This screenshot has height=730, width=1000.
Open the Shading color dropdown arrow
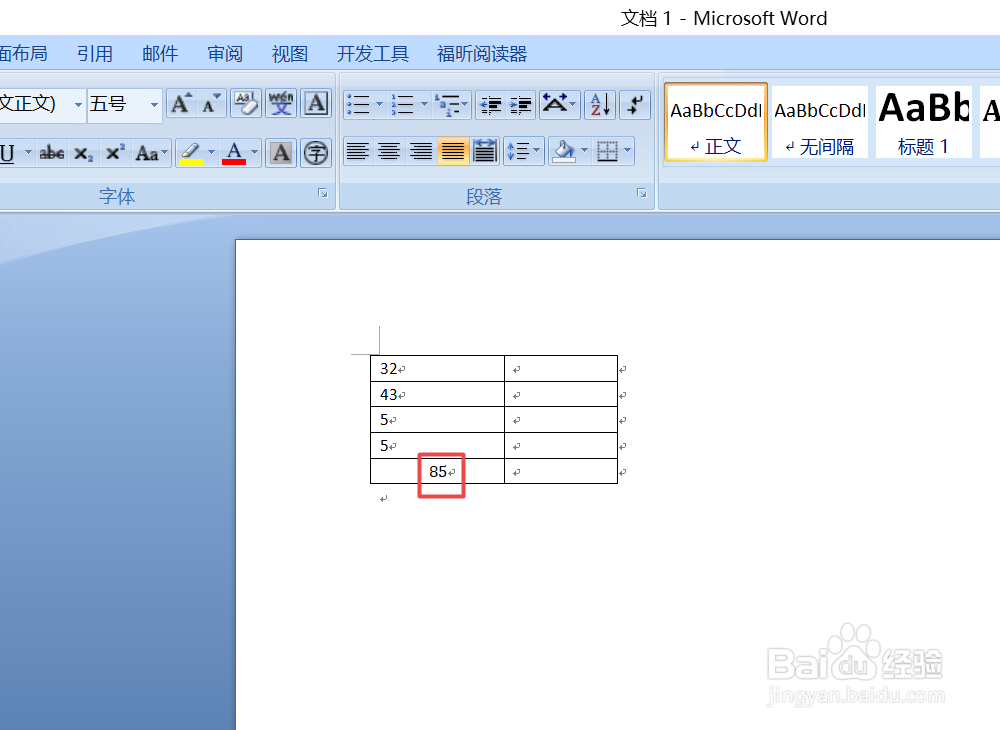585,152
